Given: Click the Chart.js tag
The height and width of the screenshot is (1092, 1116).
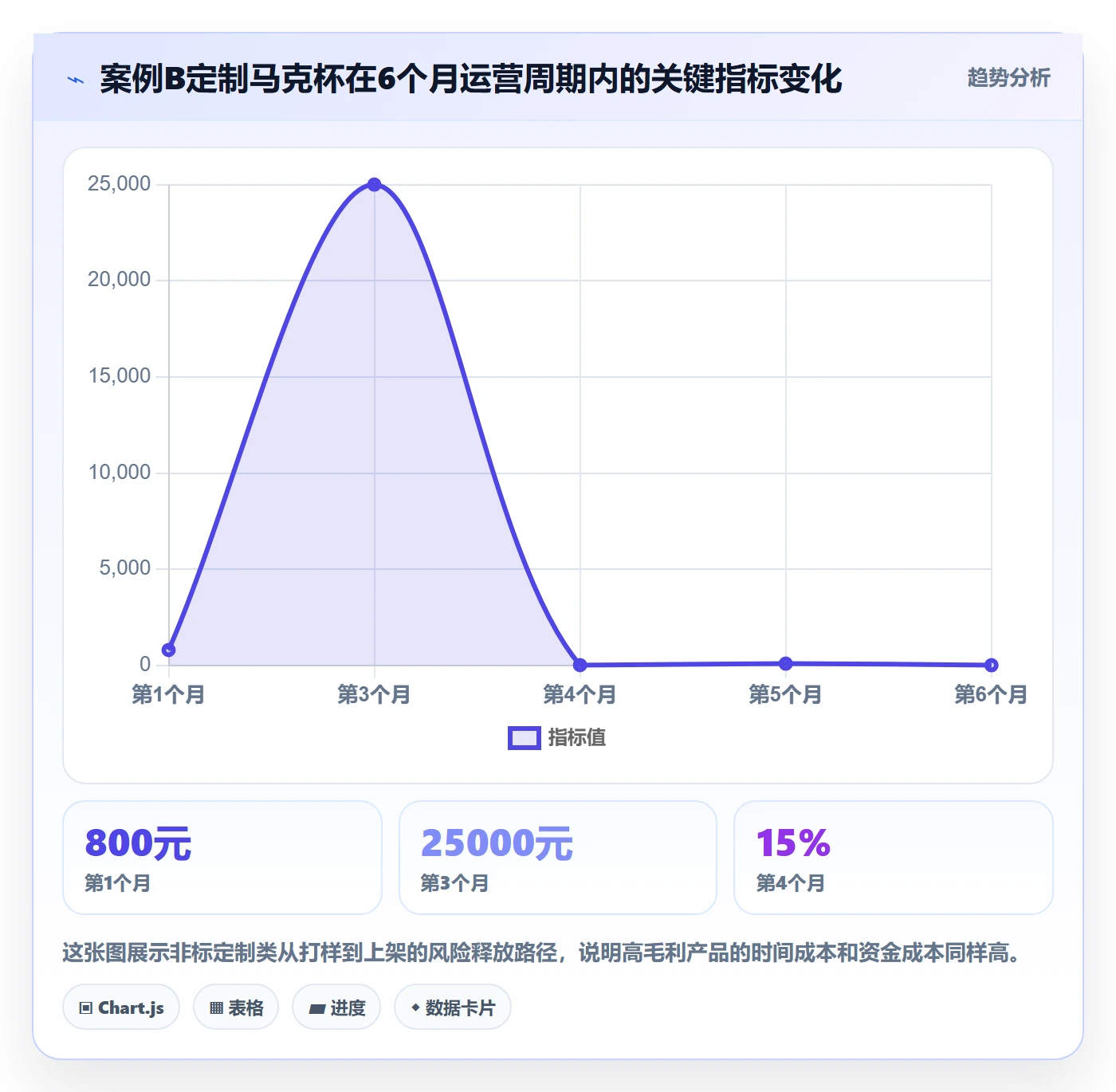Looking at the screenshot, I should [121, 1008].
